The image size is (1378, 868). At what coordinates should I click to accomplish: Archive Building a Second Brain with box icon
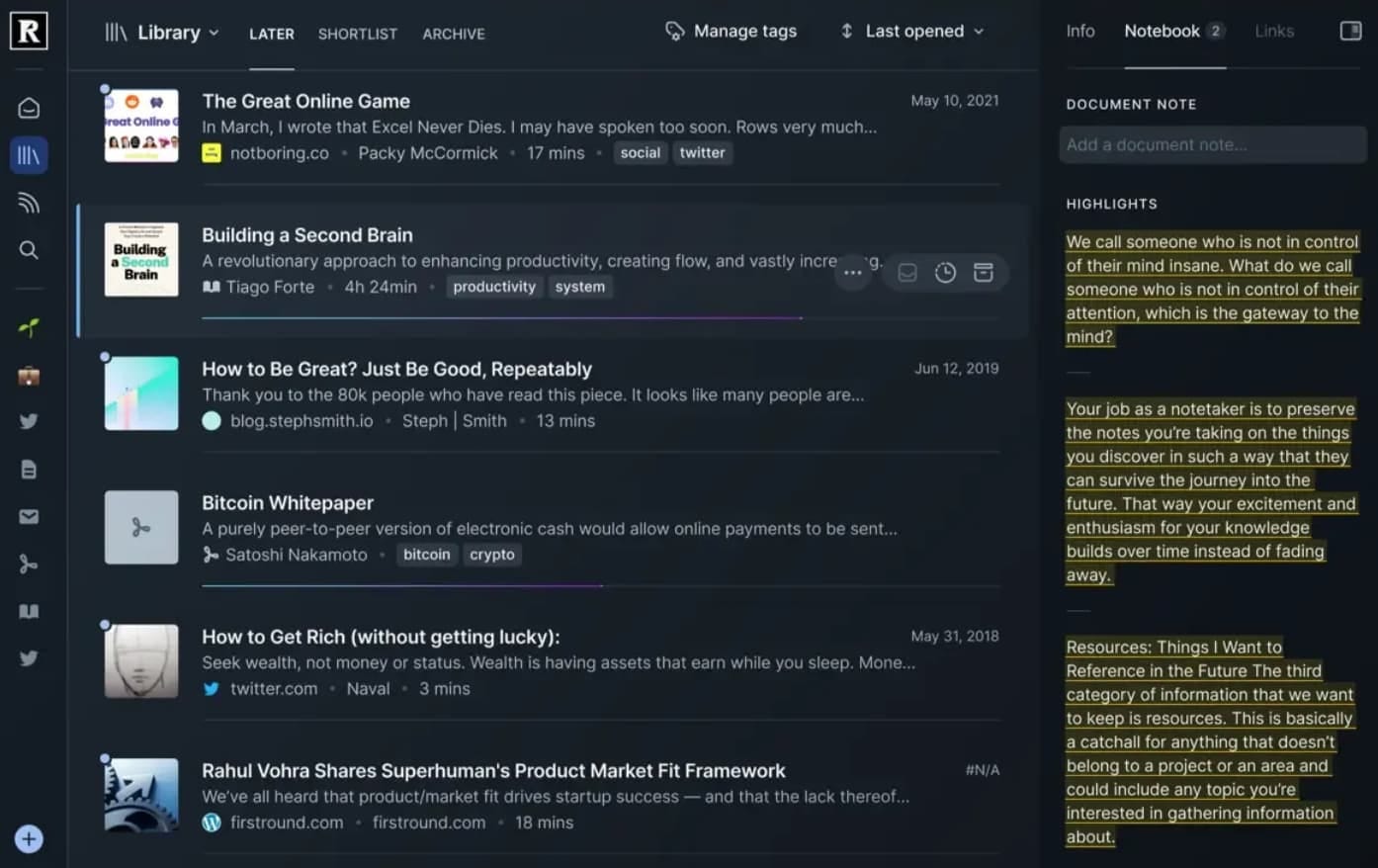pyautogui.click(x=983, y=273)
